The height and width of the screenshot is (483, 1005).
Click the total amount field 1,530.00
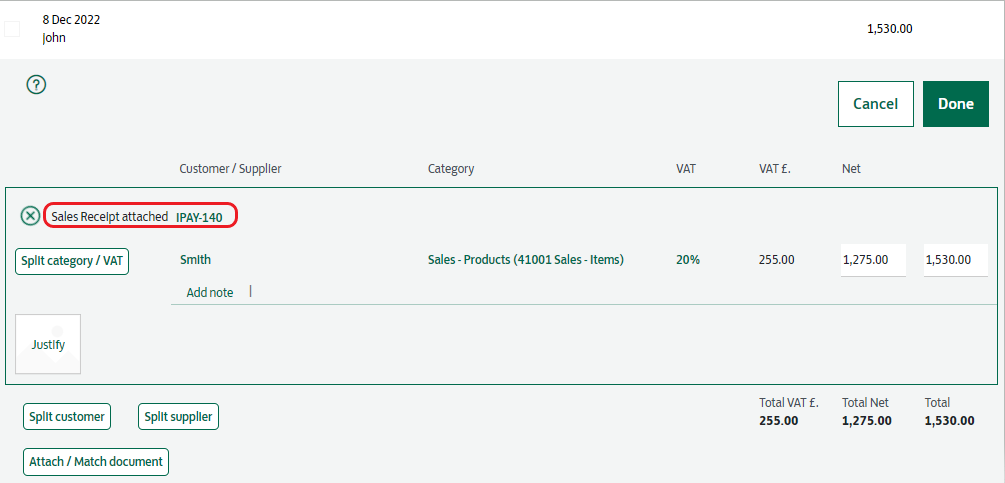point(956,260)
